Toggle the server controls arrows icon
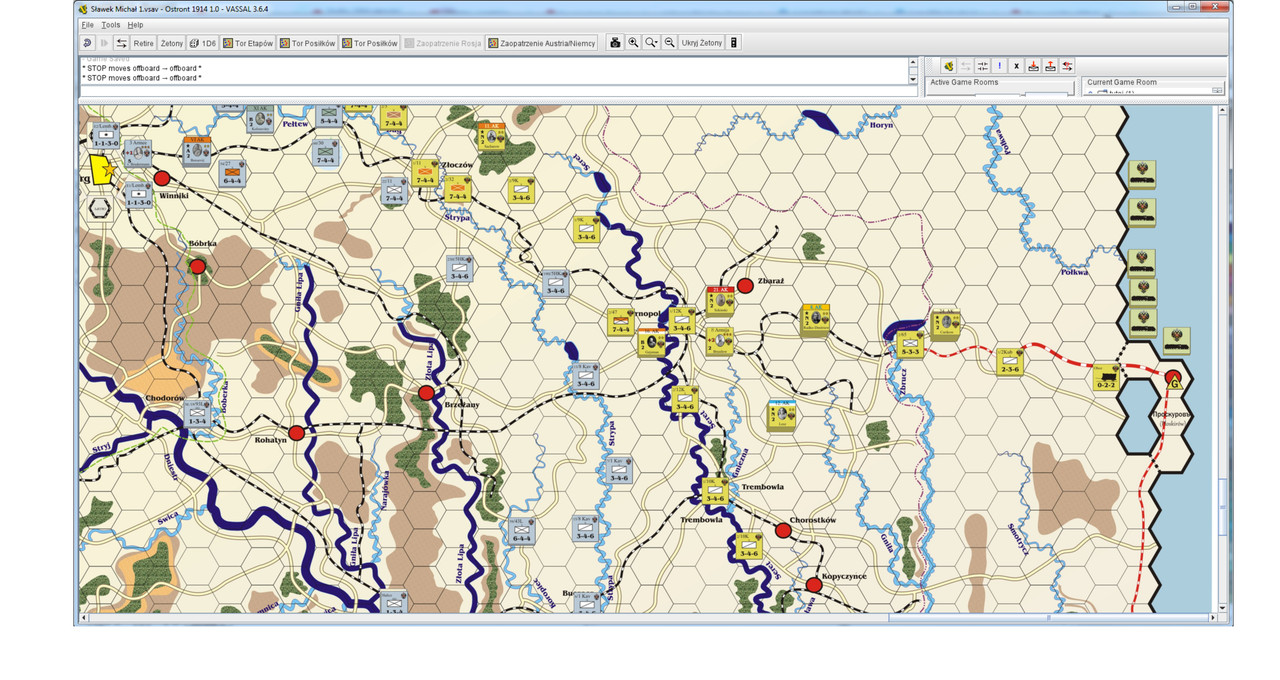The image size is (1280, 680). coord(121,43)
